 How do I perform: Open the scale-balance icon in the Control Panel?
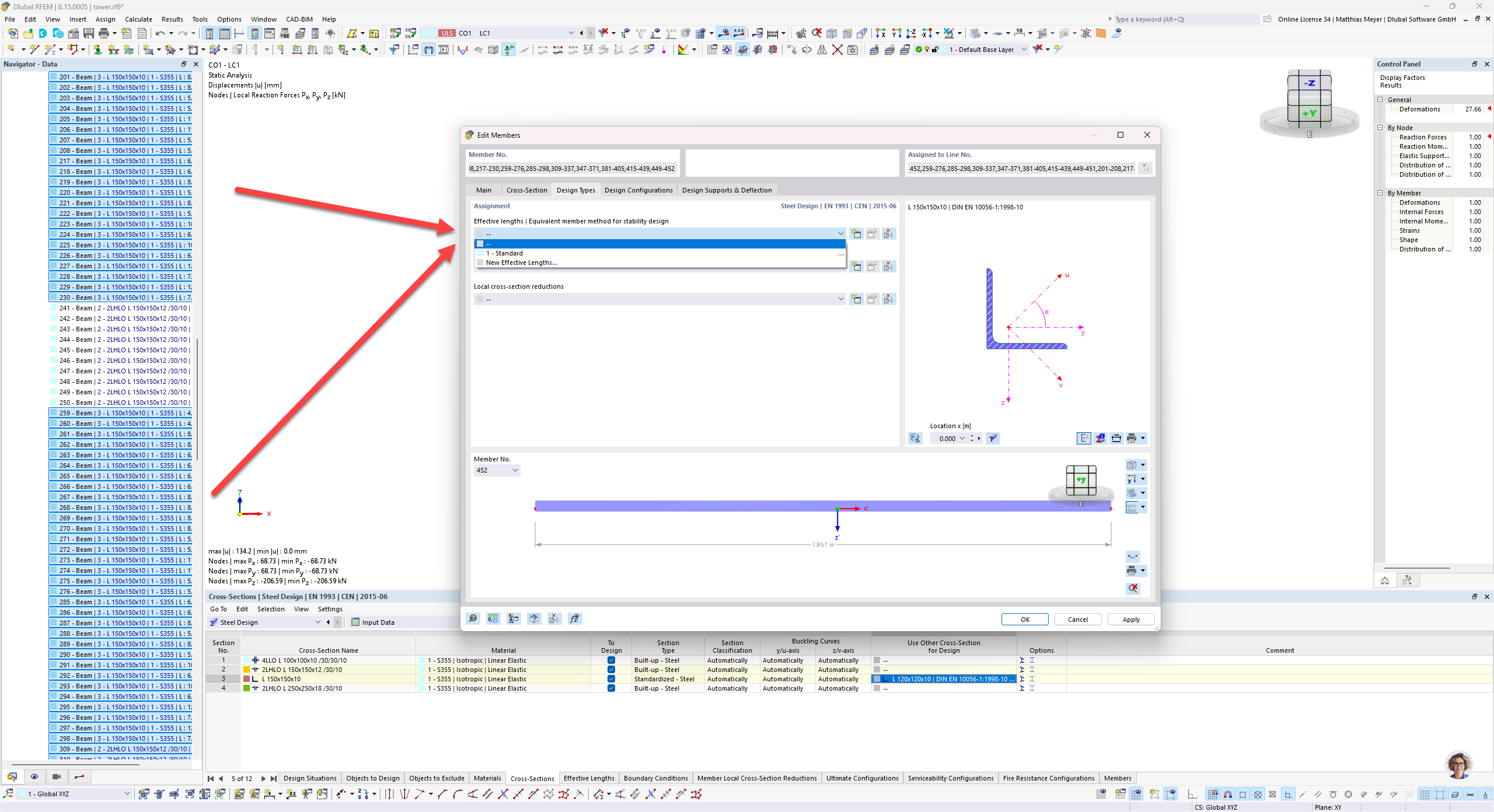pyautogui.click(x=1385, y=580)
